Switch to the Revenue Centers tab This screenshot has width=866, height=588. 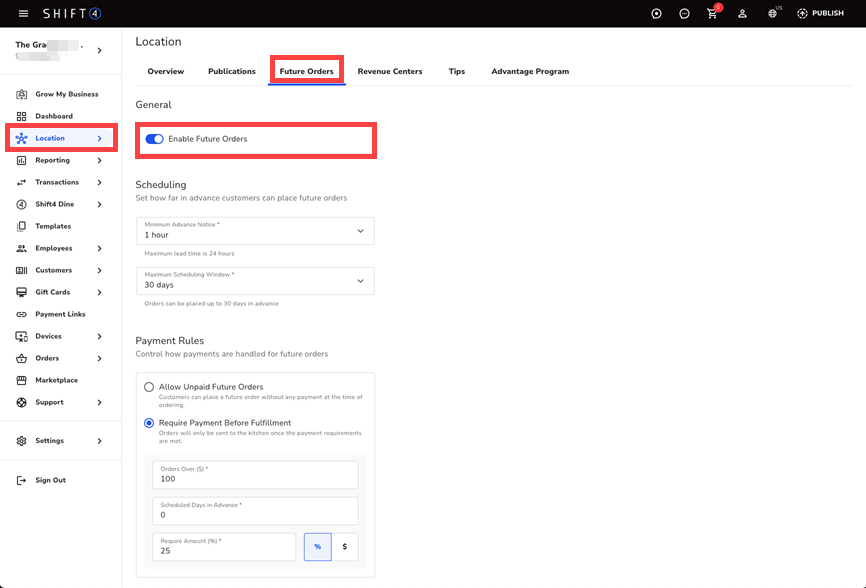pyautogui.click(x=390, y=71)
